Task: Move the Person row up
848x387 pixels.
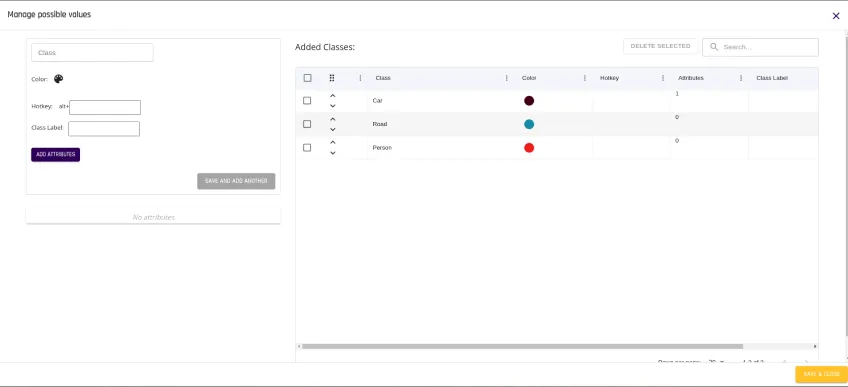Action: tap(333, 142)
